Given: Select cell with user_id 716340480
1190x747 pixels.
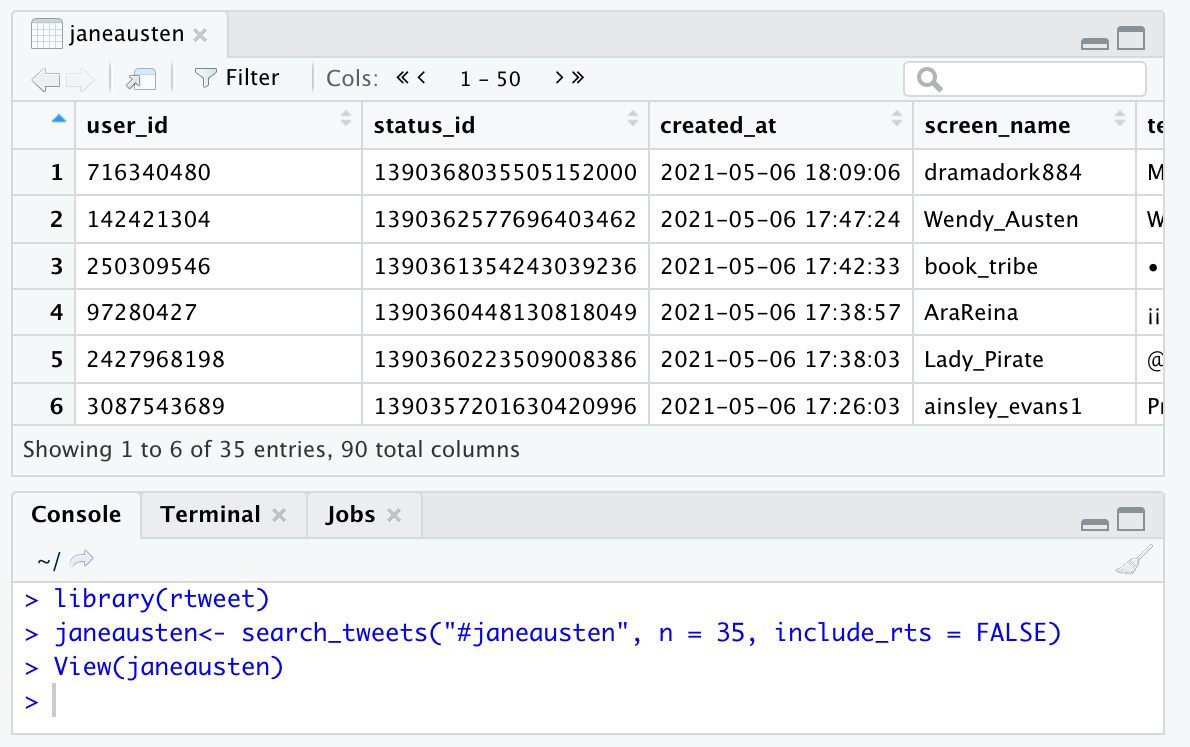Looking at the screenshot, I should click(x=219, y=172).
